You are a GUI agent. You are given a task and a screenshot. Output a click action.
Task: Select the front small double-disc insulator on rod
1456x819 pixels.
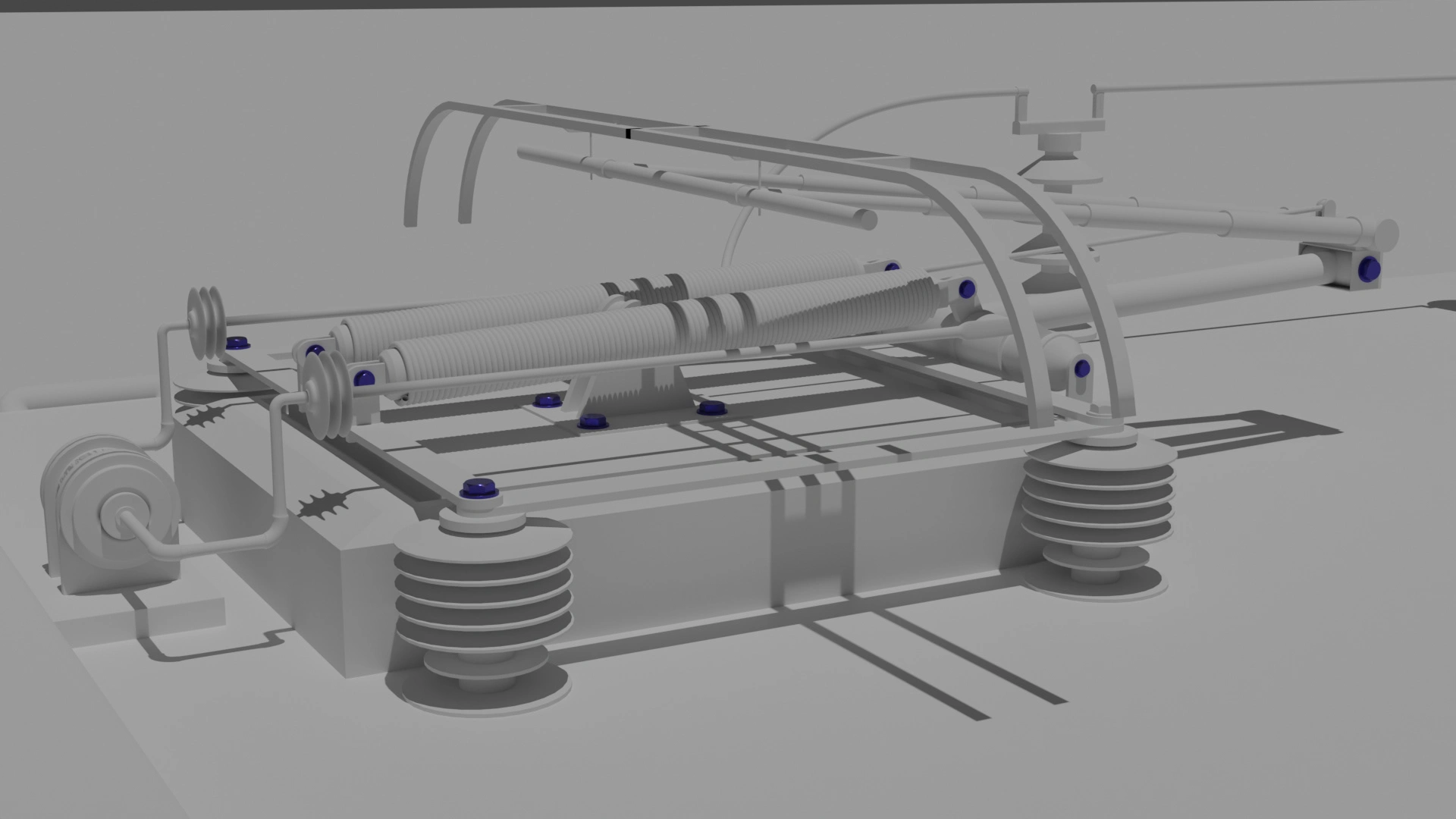click(327, 394)
